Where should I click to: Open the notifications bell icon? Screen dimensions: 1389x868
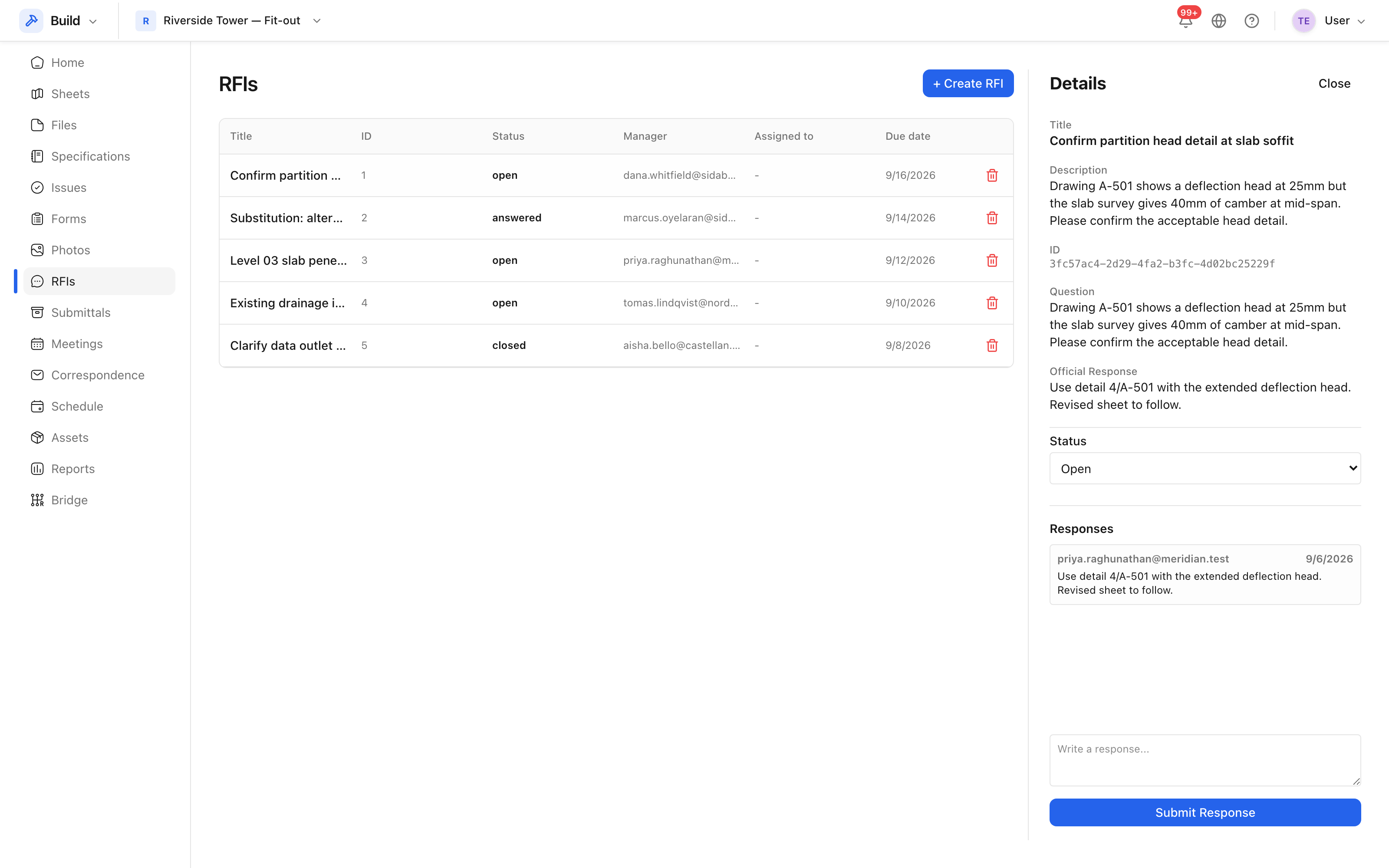[x=1185, y=21]
